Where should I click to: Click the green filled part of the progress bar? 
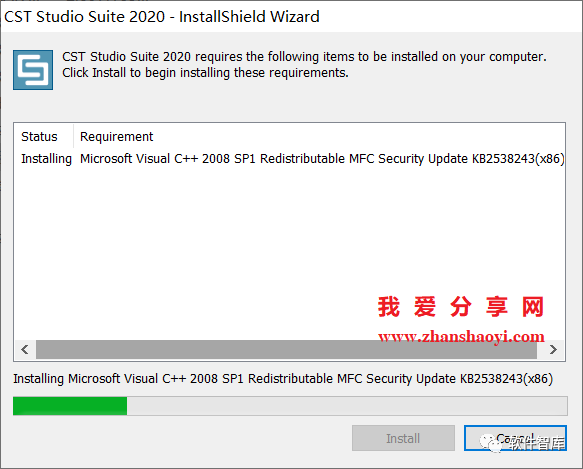point(70,406)
